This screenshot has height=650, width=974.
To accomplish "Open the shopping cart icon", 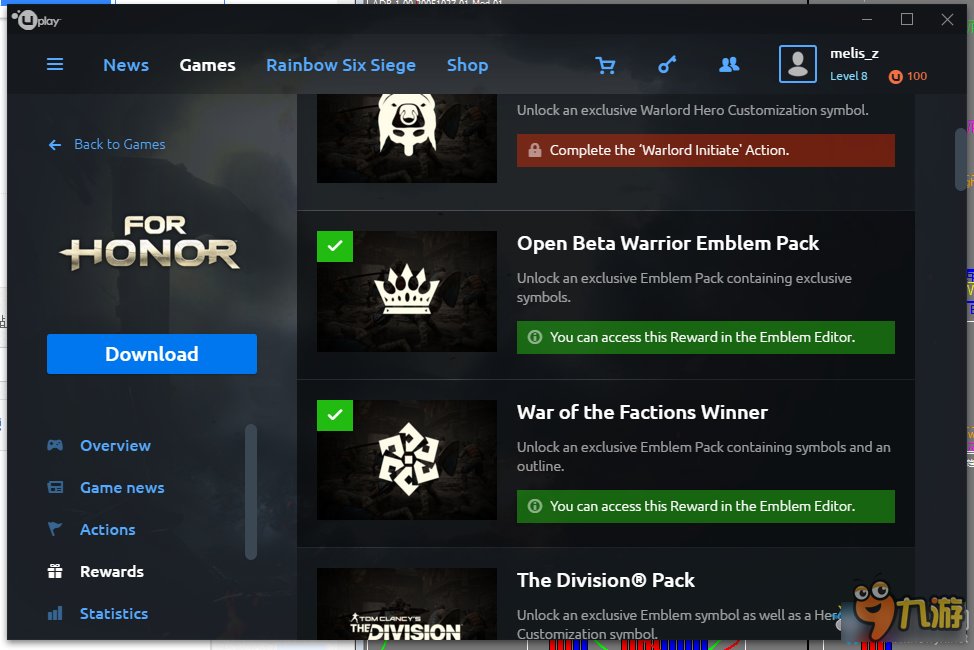I will tap(605, 65).
